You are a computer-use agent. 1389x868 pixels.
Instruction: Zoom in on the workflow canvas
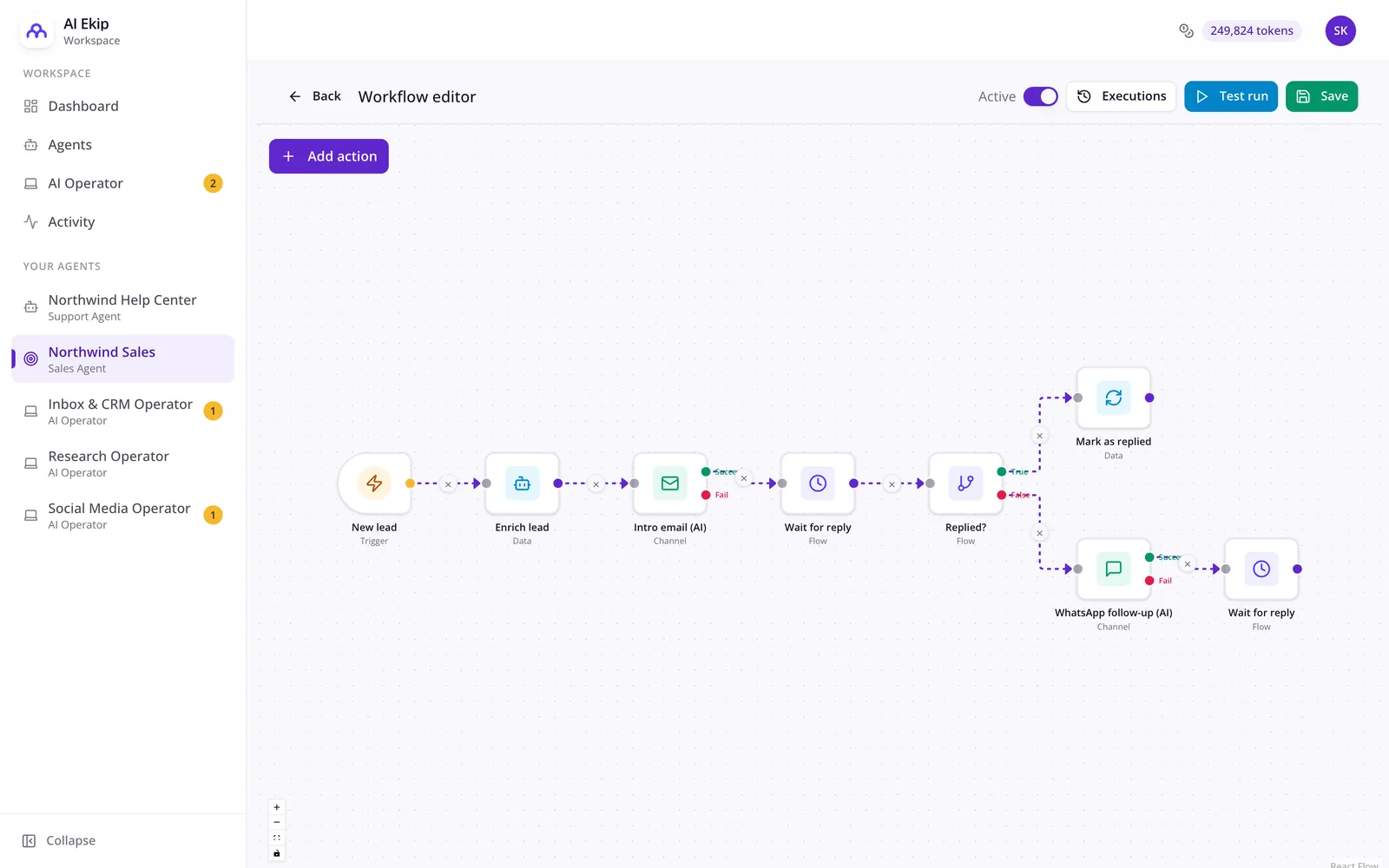pos(277,807)
